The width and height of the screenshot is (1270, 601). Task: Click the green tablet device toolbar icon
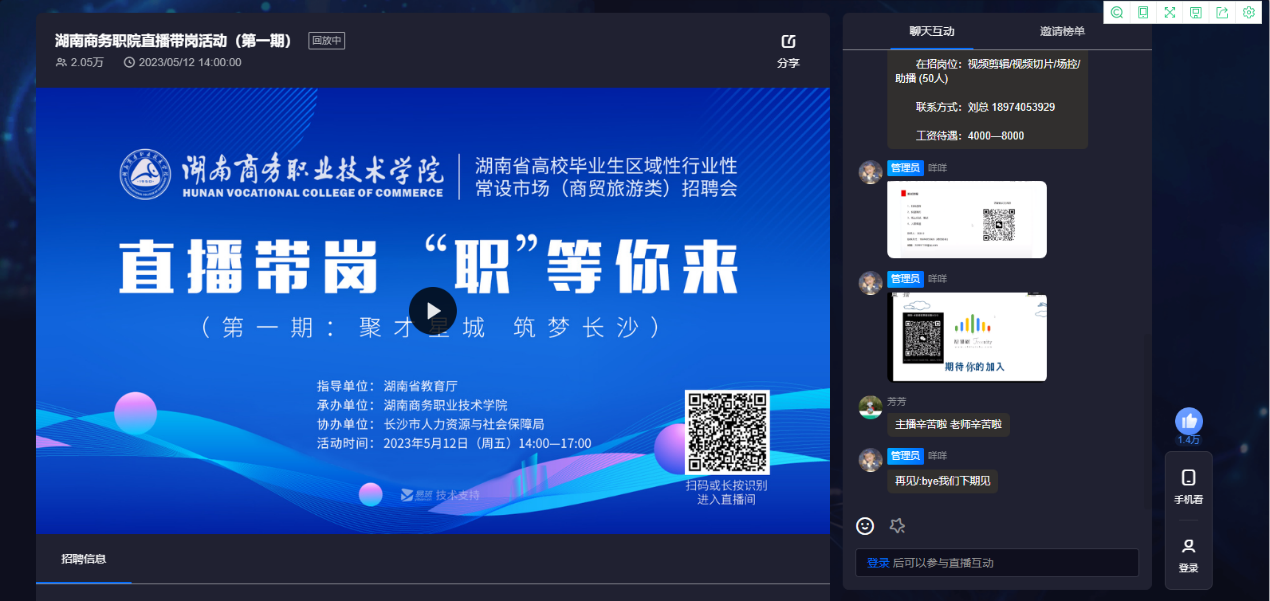pyautogui.click(x=1143, y=12)
